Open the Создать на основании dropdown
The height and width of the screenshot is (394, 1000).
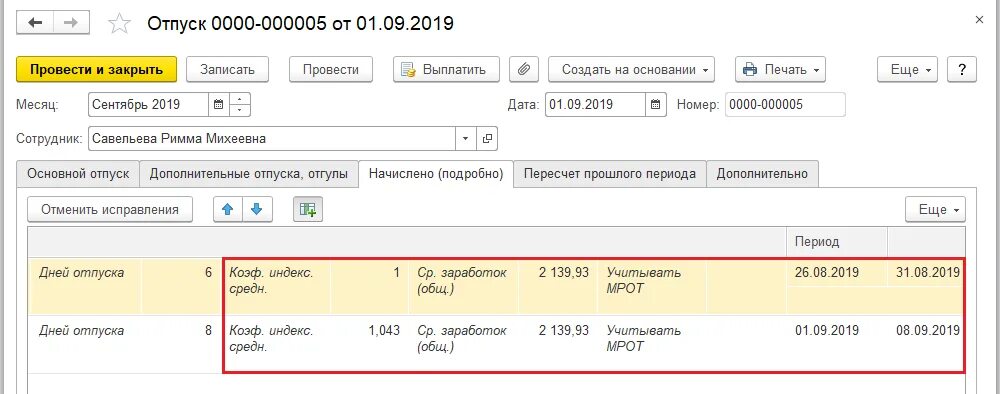(631, 69)
